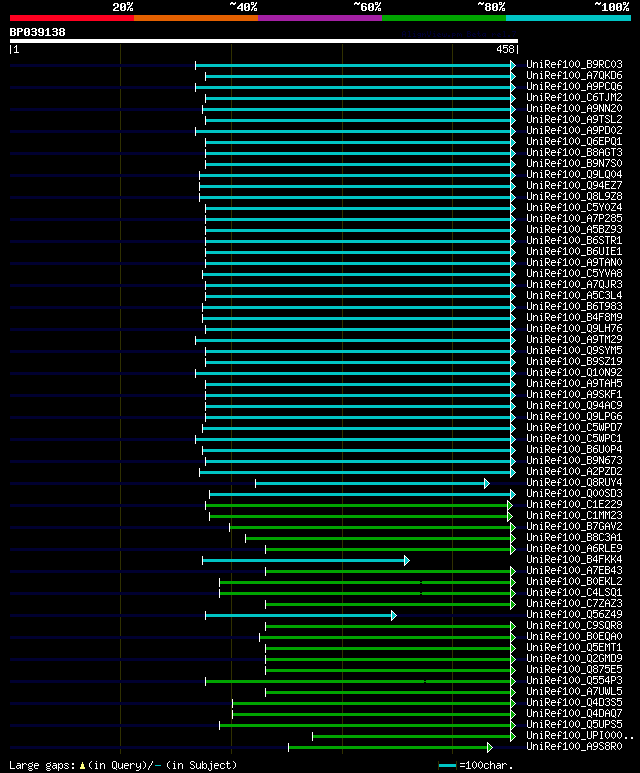The width and height of the screenshot is (640, 773).
Task: Click the green alignment bar for A9S8R0
Action: point(389,748)
